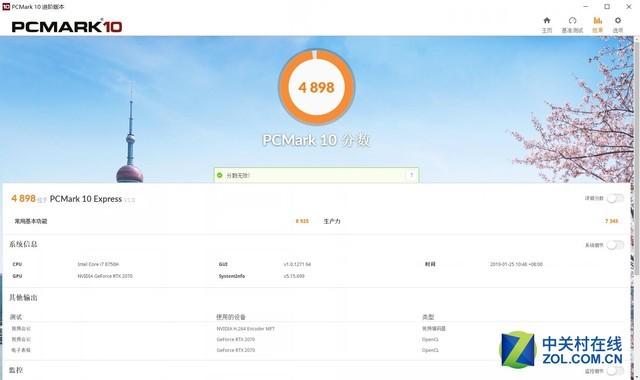640x380 pixels.
Task: Click the PCMark 10 logo in the header
Action: tap(67, 27)
